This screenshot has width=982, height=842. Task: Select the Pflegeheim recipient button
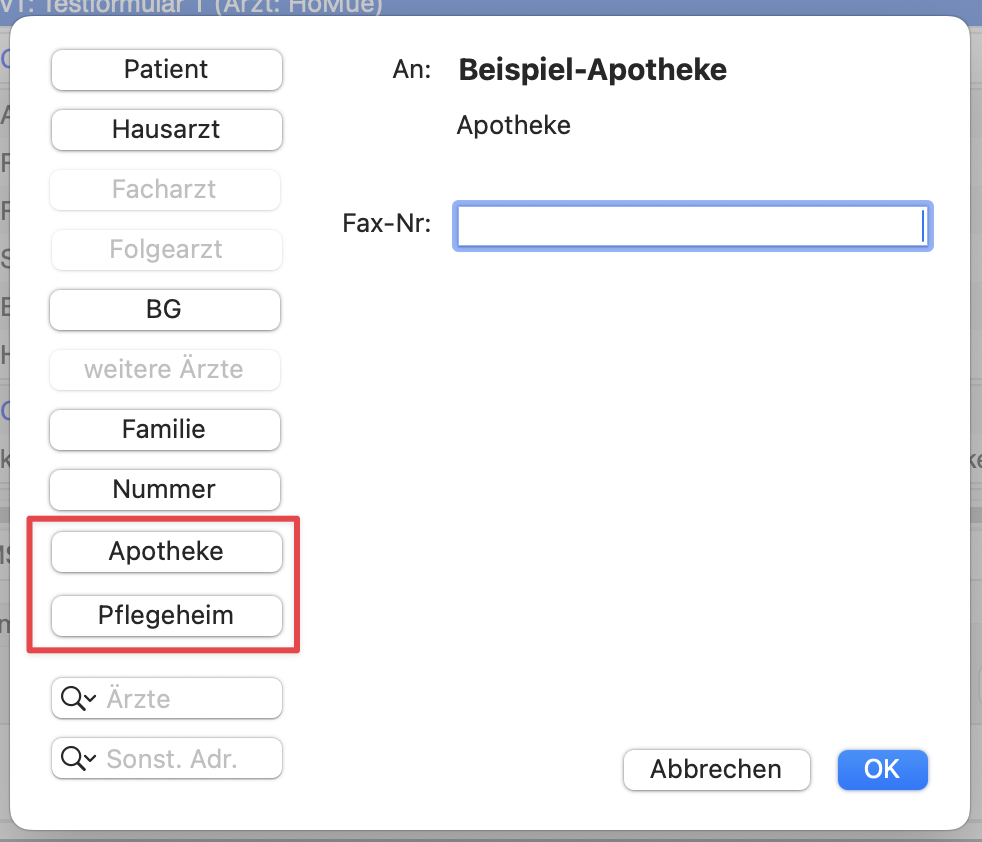166,616
